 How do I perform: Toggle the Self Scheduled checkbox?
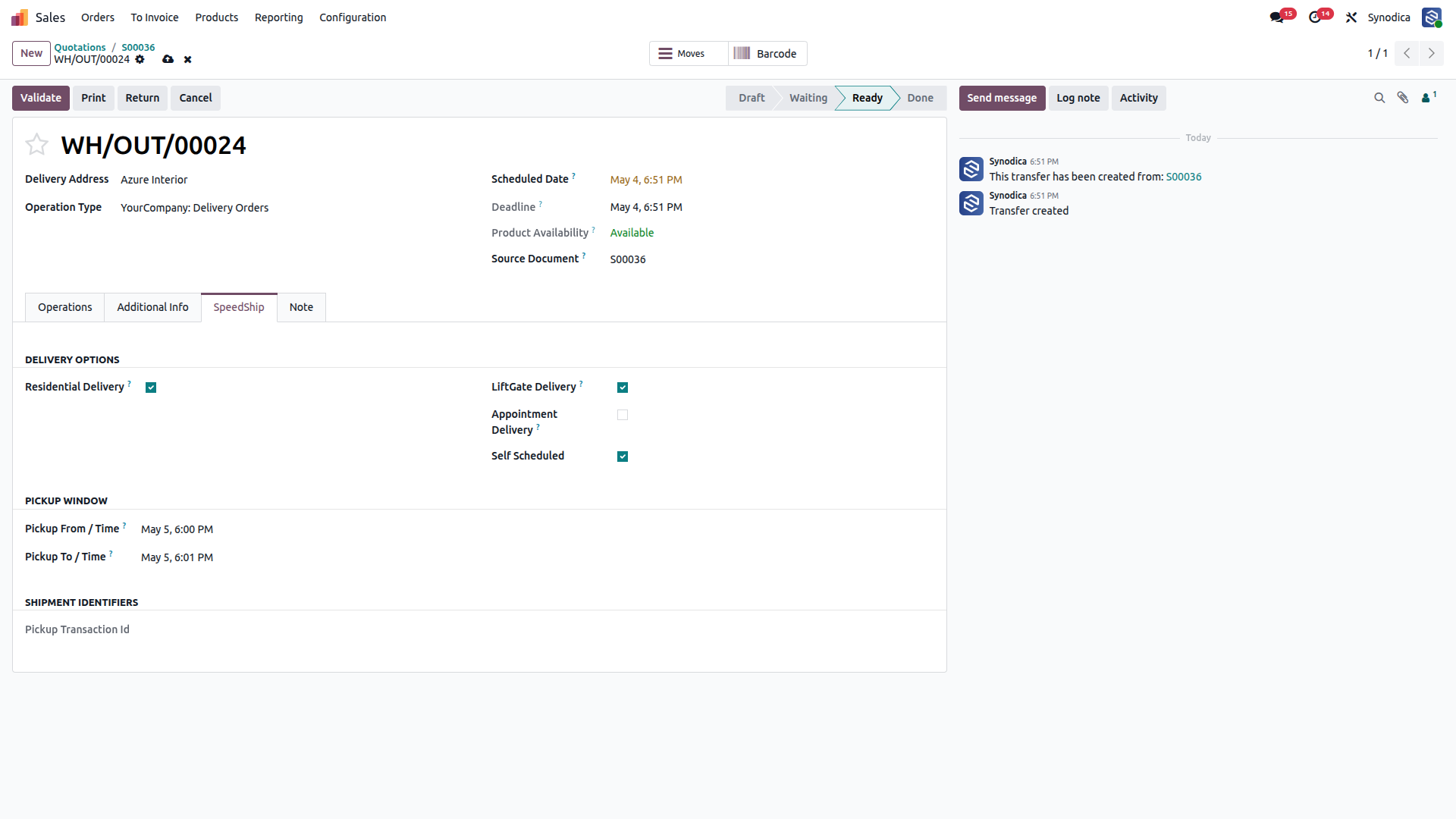pos(623,457)
